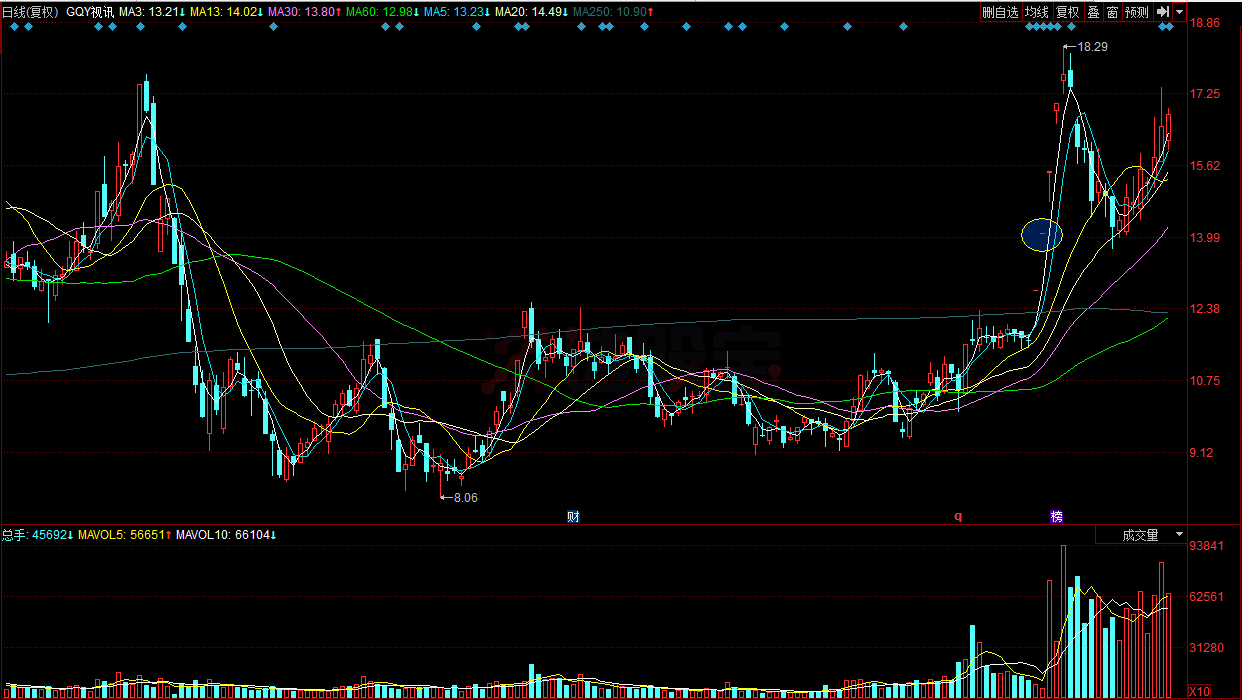Image resolution: width=1242 pixels, height=700 pixels.
Task: Click the 财 financial report marker icon
Action: click(573, 517)
